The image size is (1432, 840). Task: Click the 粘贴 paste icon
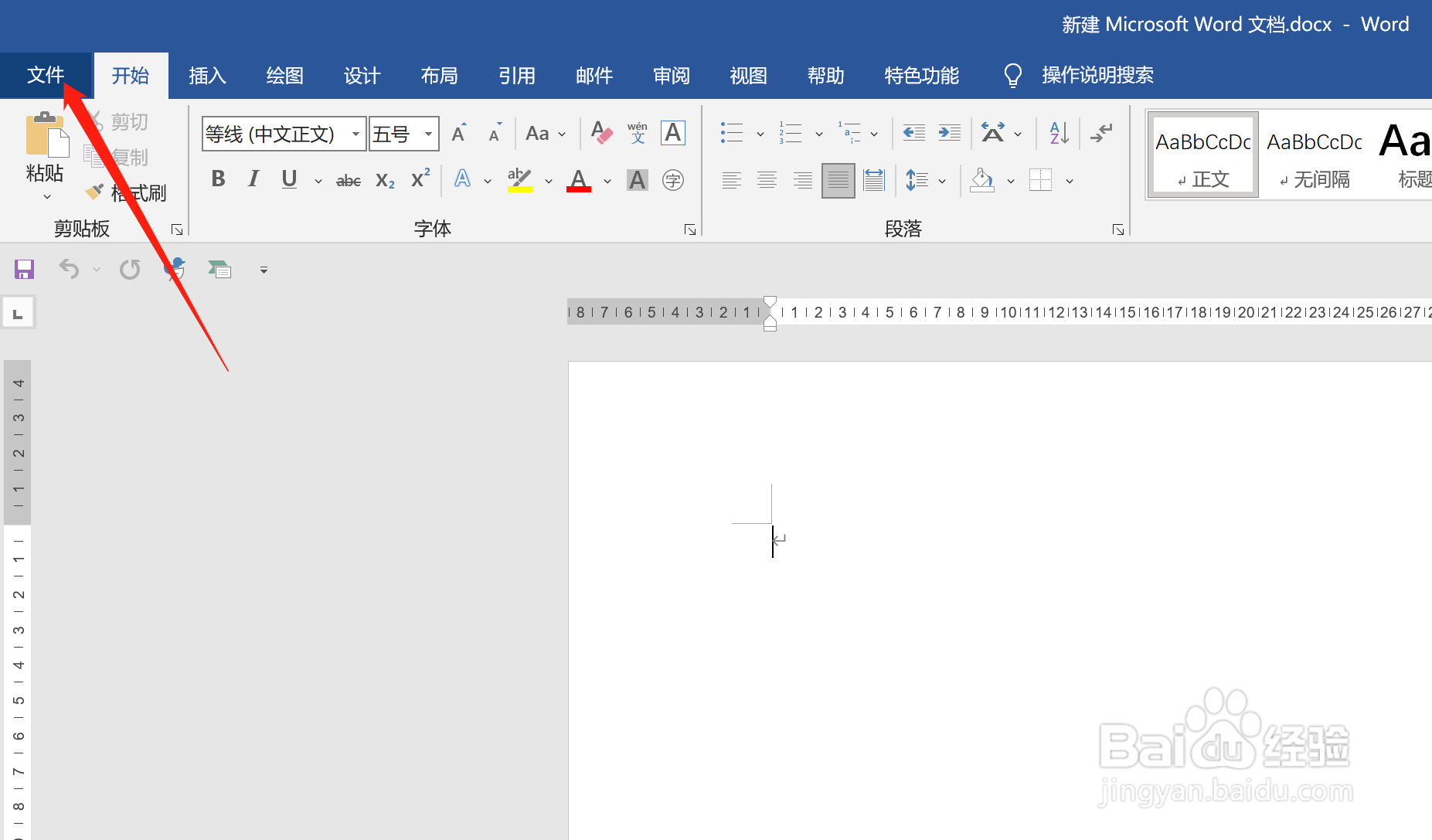pos(46,134)
